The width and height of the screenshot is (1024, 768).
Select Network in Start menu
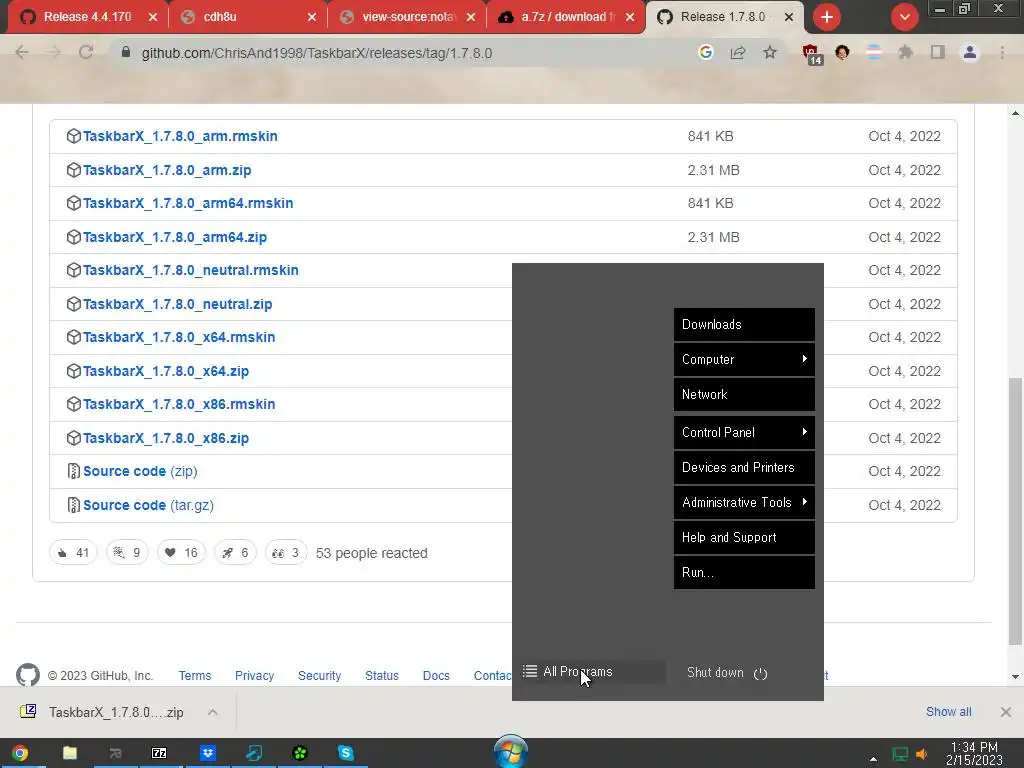[744, 394]
